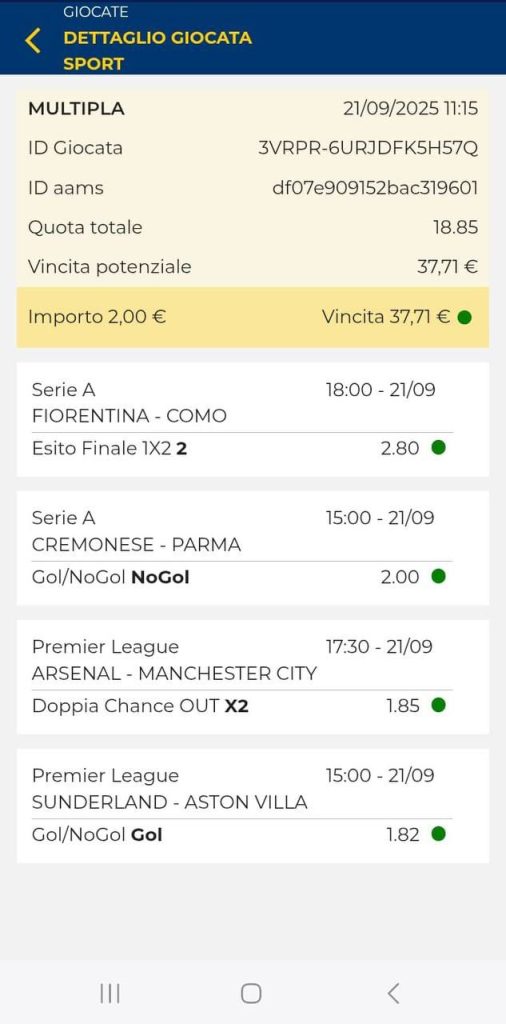The image size is (506, 1024).
Task: Tap the Quota totale 18.85 value
Action: [x=456, y=227]
